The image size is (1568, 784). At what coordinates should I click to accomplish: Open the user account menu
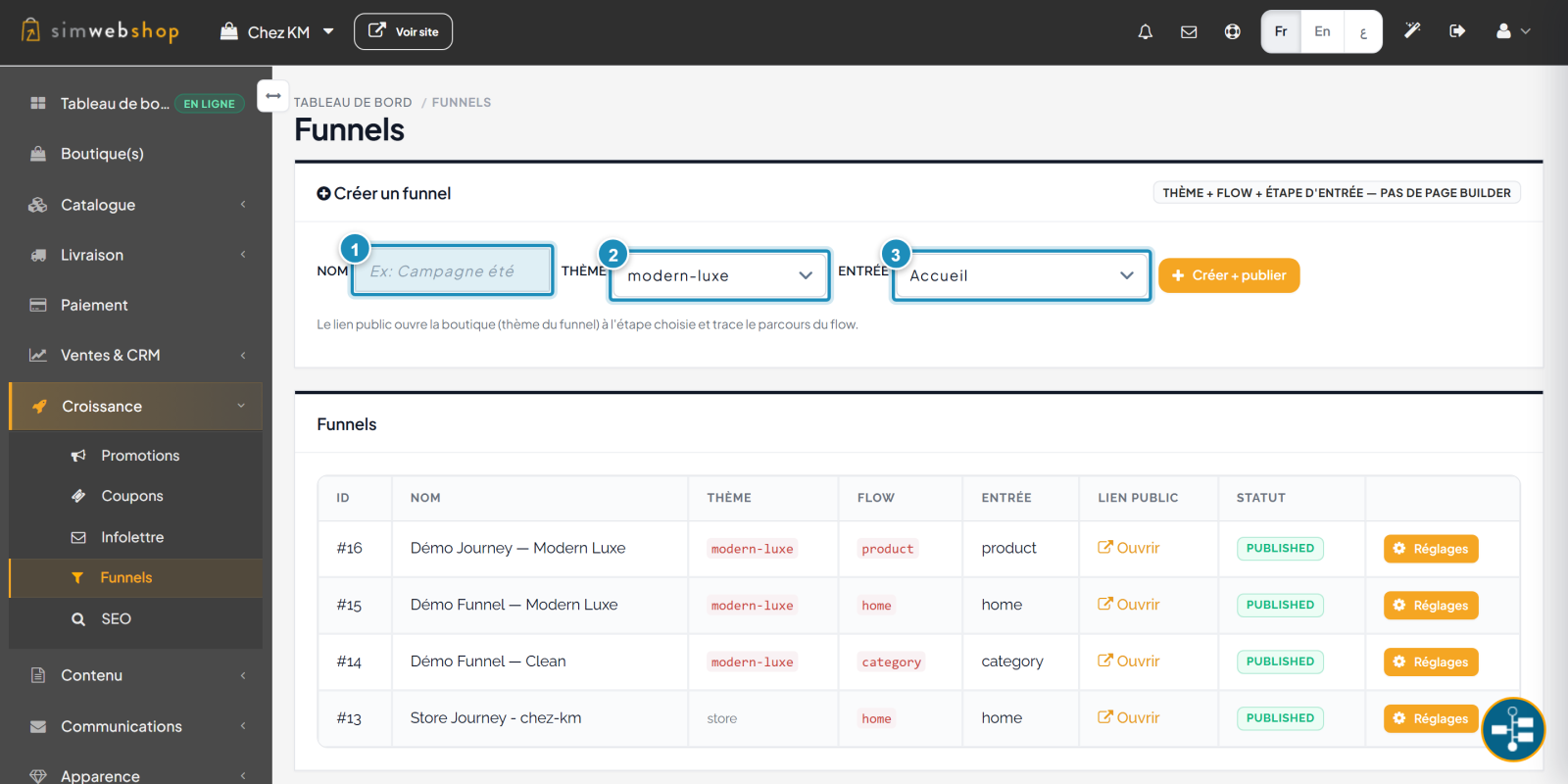point(1513,31)
